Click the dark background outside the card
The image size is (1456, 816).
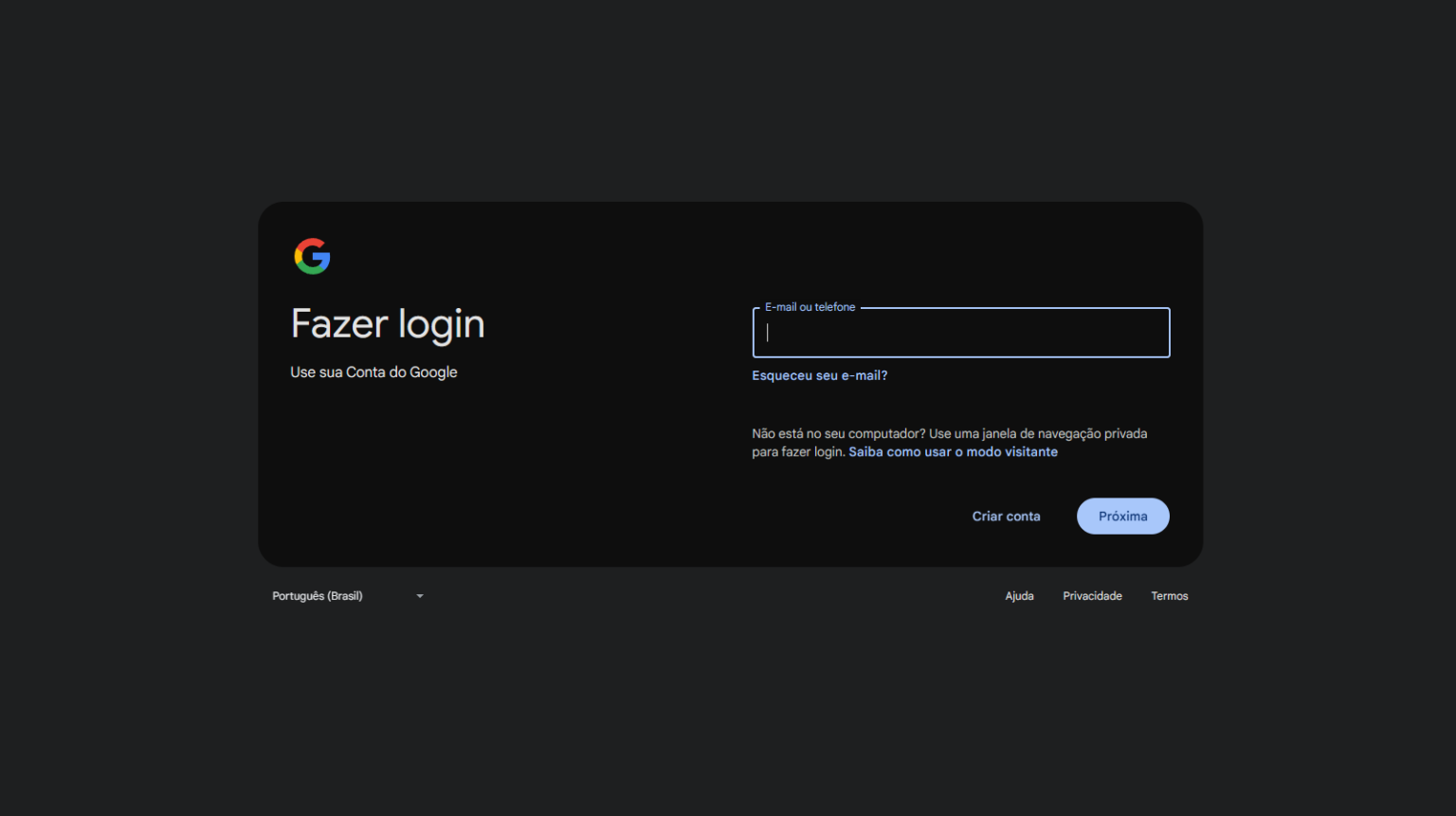pyautogui.click(x=728, y=95)
